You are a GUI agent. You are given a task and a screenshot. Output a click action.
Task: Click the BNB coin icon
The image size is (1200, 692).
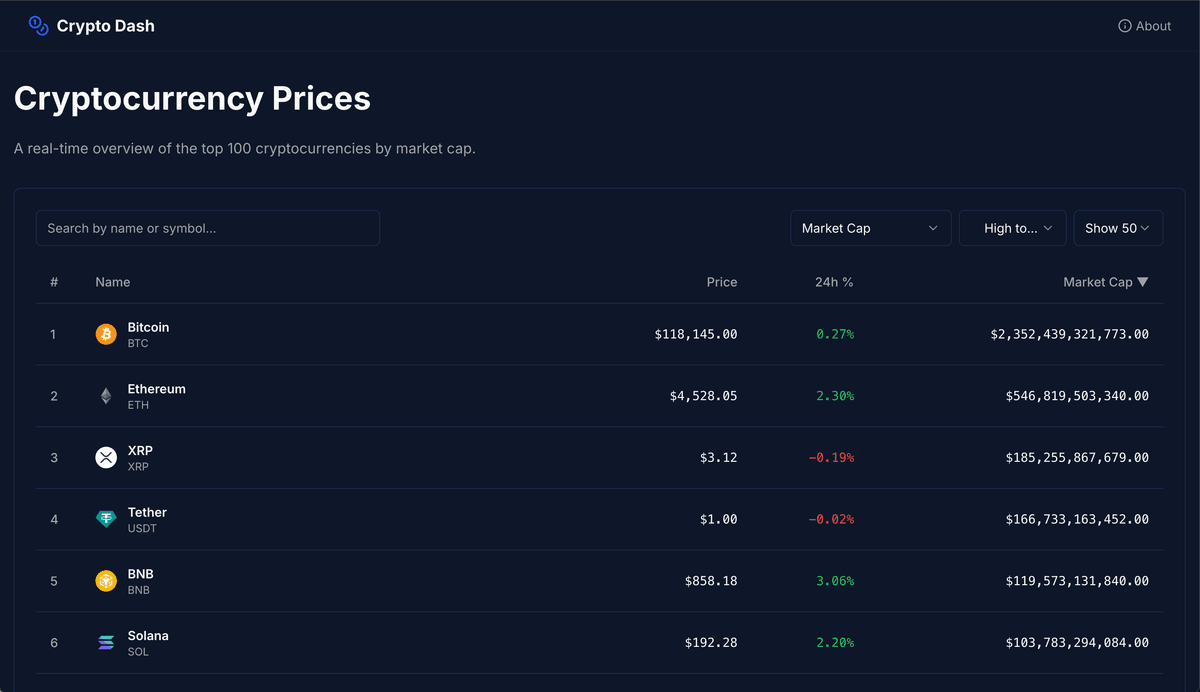106,580
